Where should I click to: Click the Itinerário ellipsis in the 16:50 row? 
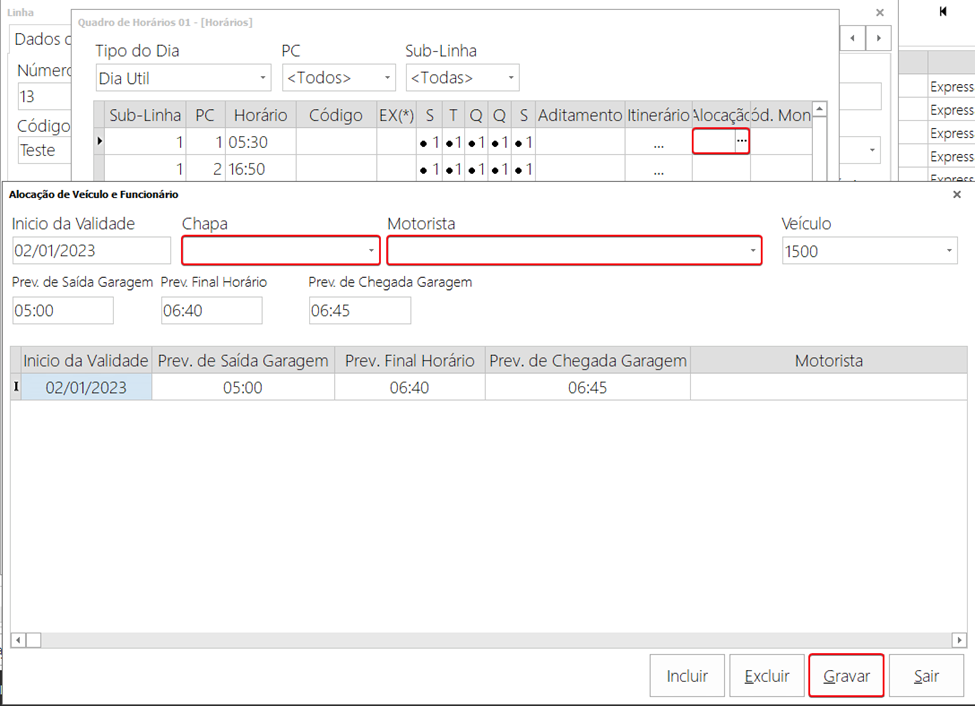[x=658, y=170]
